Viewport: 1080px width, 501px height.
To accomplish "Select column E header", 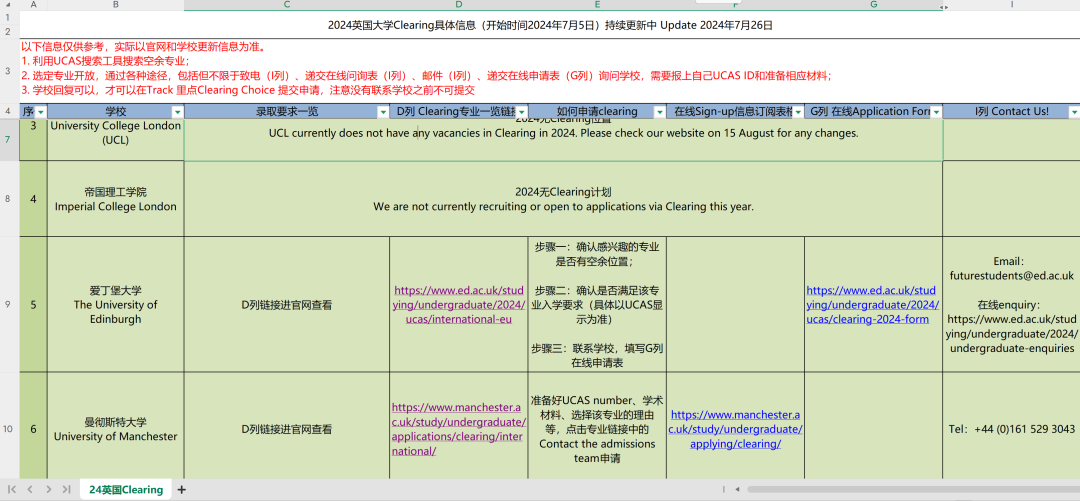I will tap(597, 4).
